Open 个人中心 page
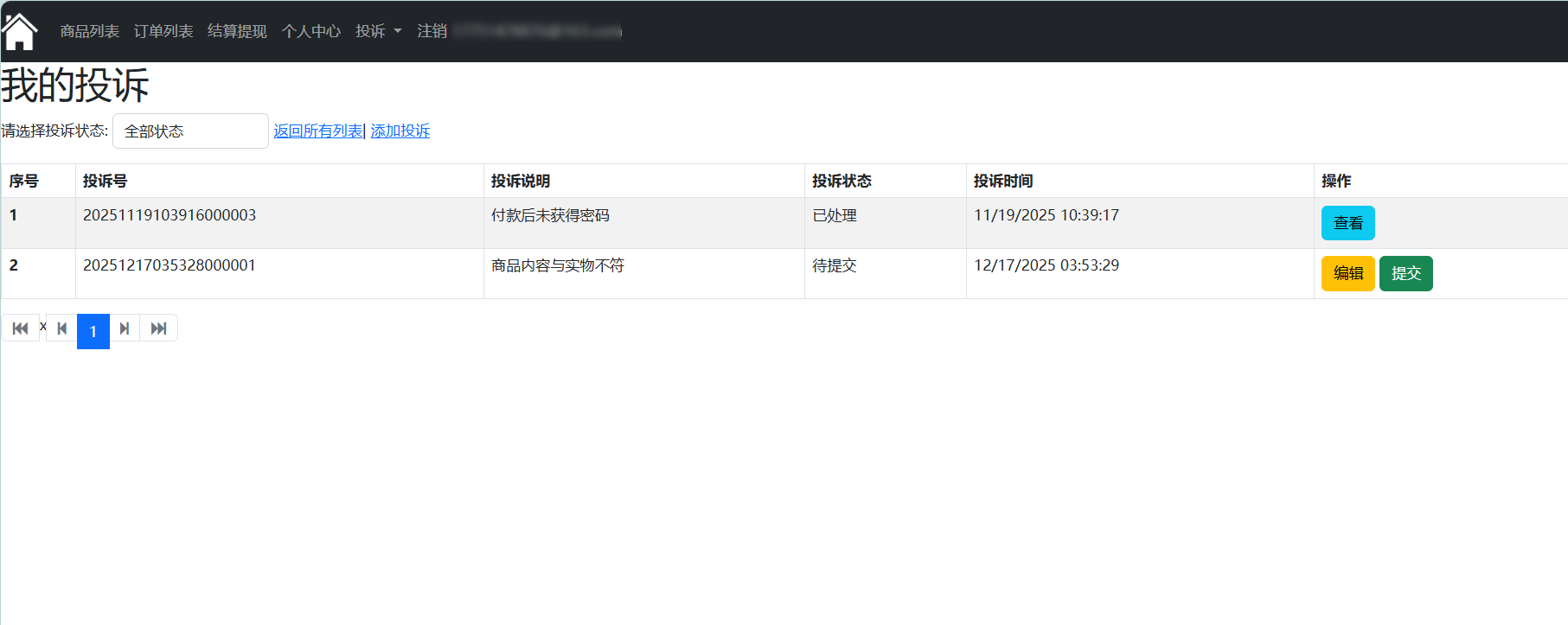The width and height of the screenshot is (1568, 625). pos(311,32)
